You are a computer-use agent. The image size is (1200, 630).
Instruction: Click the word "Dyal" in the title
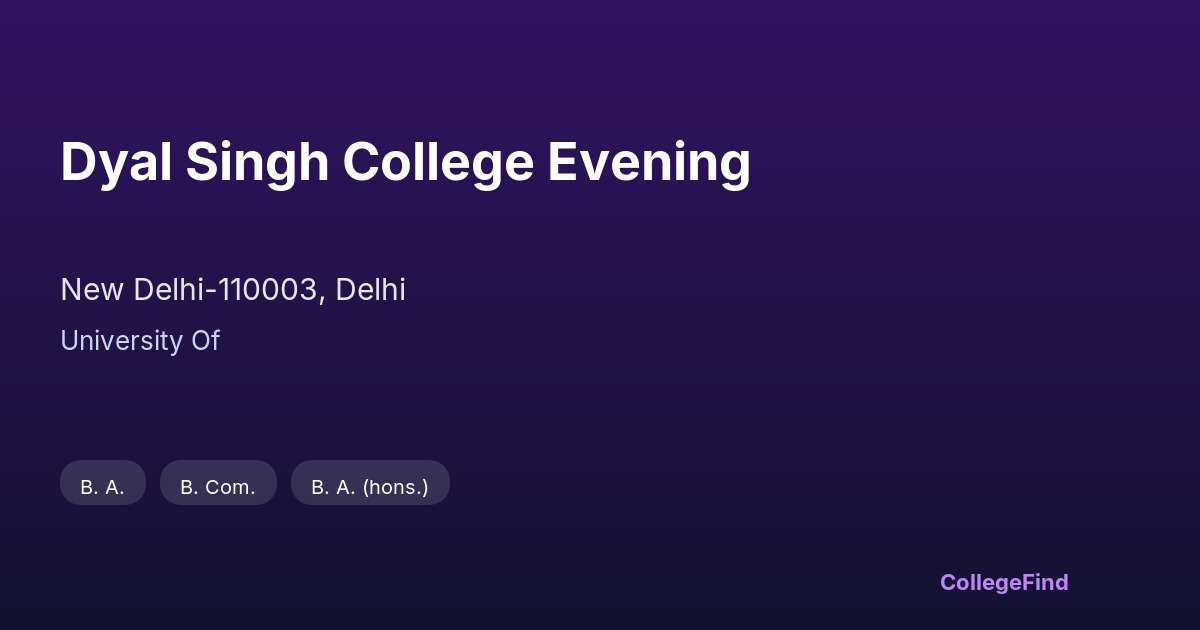(116, 162)
